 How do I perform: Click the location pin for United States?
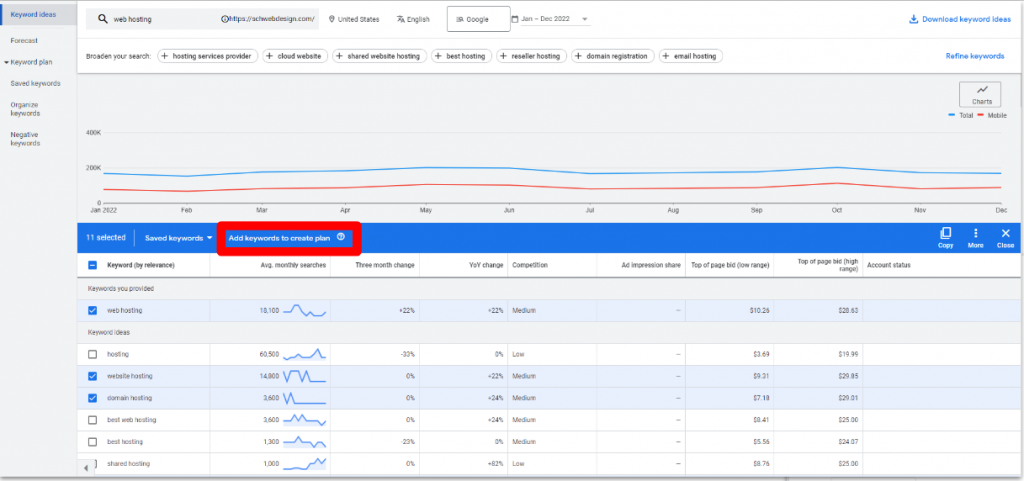[332, 19]
